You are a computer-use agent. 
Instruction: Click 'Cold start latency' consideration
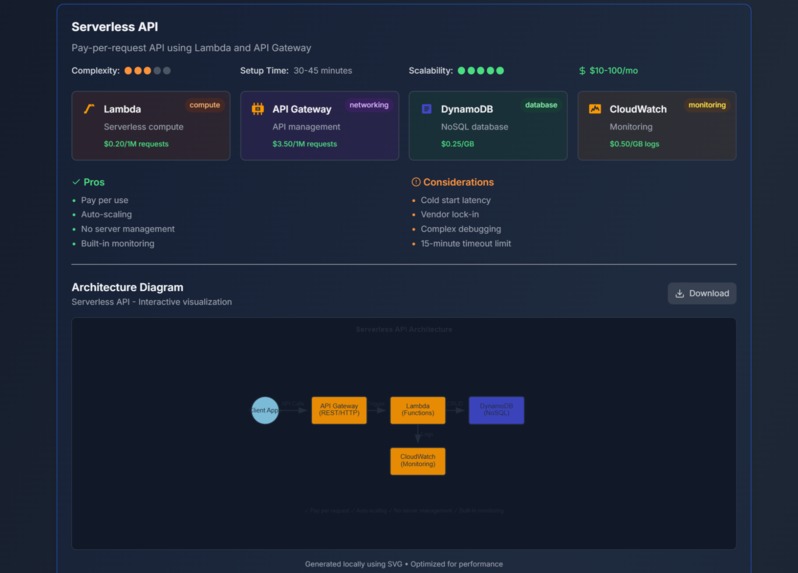455,200
